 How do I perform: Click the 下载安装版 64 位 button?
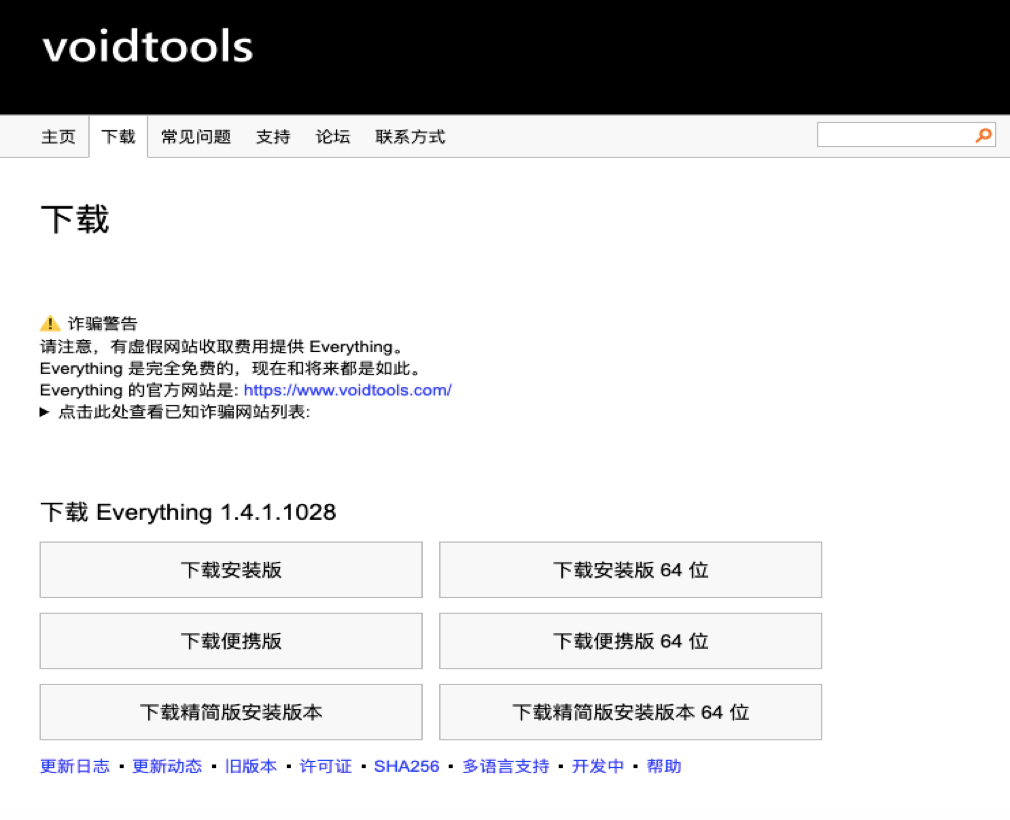coord(631,570)
